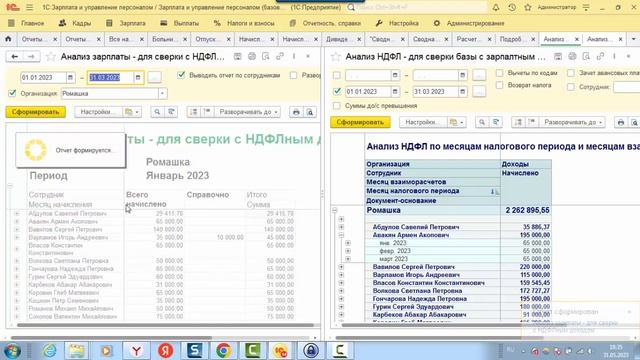Open Отчетность, справки section
Image resolution: width=640 pixels, height=360 pixels.
pyautogui.click(x=325, y=23)
